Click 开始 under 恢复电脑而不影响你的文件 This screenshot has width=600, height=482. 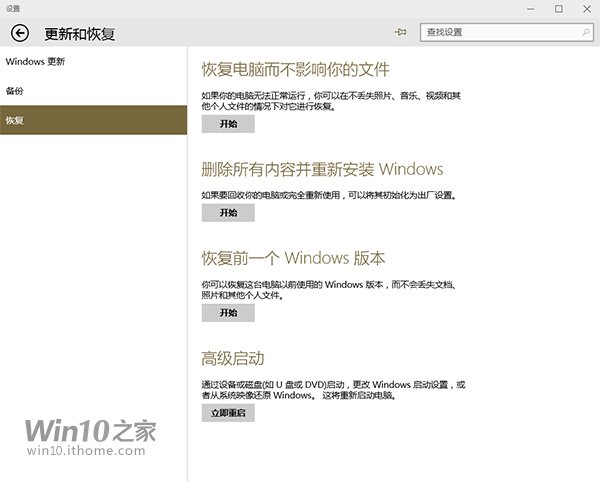click(228, 124)
